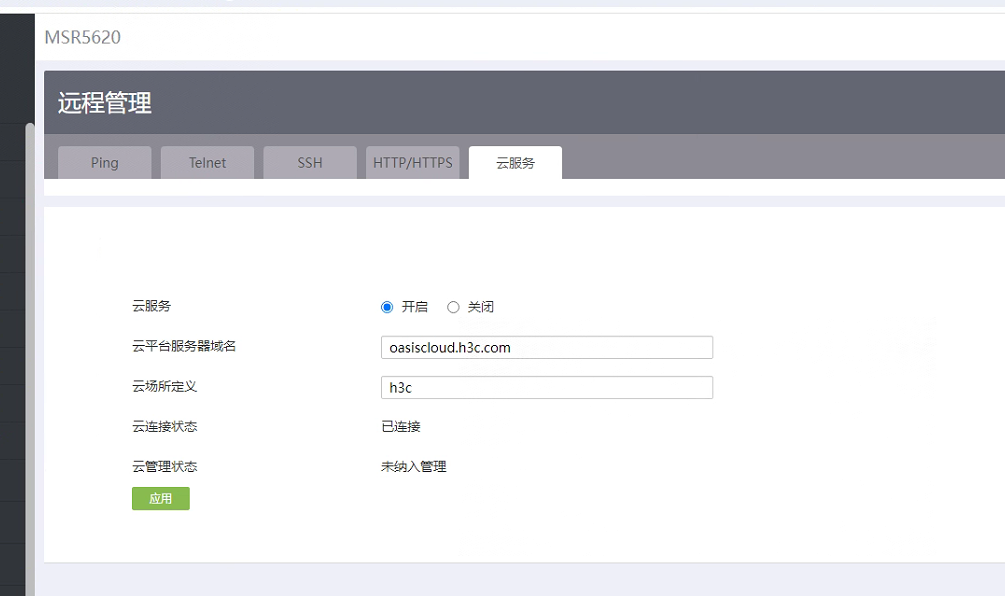Select the SSH tab

coord(310,163)
